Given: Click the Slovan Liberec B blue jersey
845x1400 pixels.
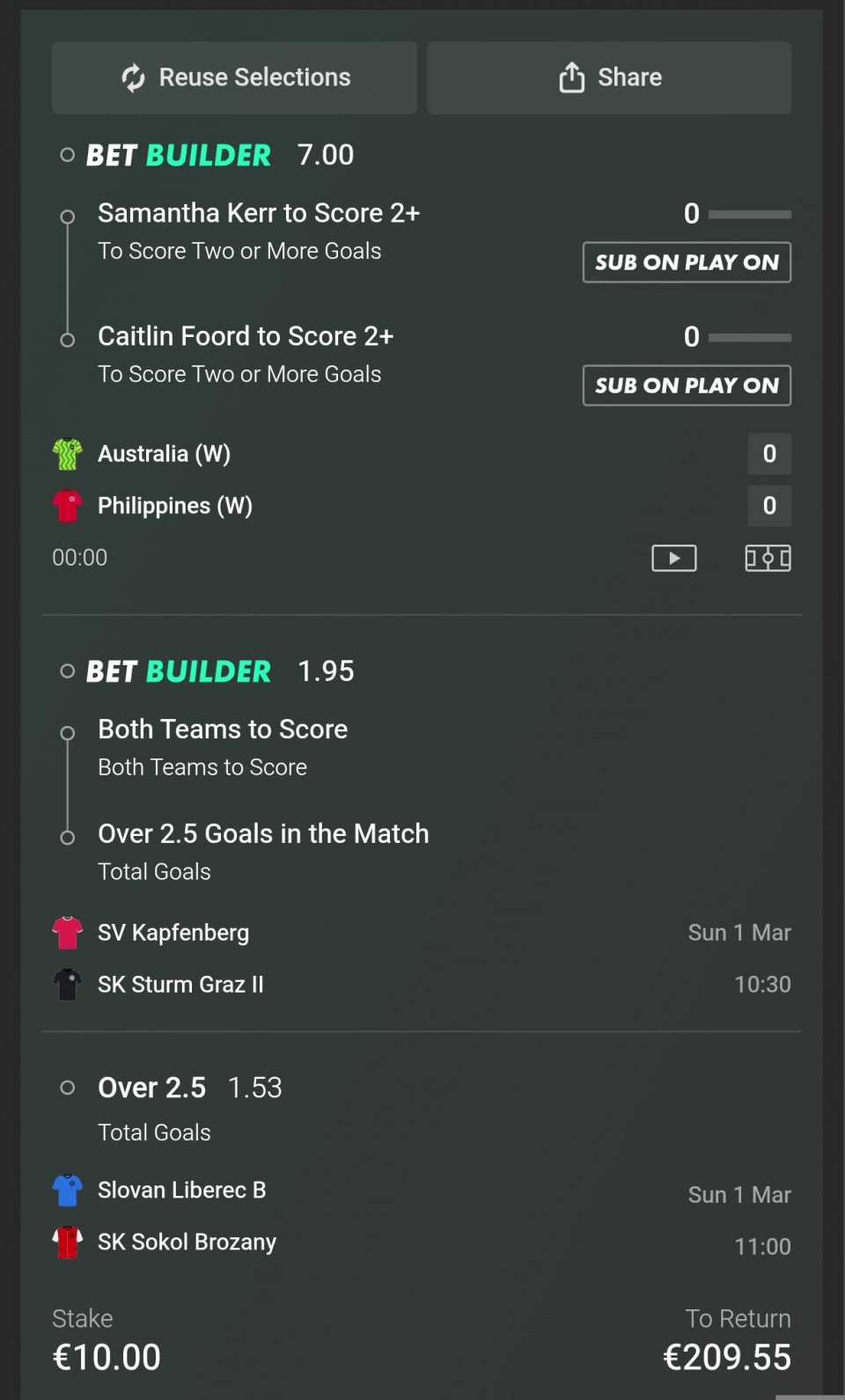Looking at the screenshot, I should (x=67, y=1191).
